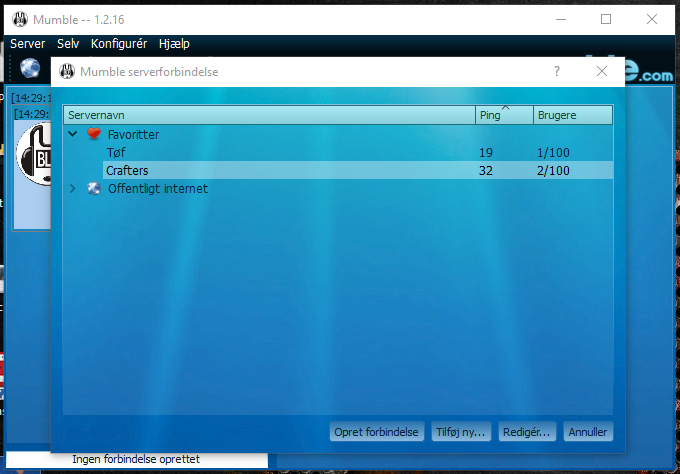Sort by the Brugere column header

click(572, 116)
